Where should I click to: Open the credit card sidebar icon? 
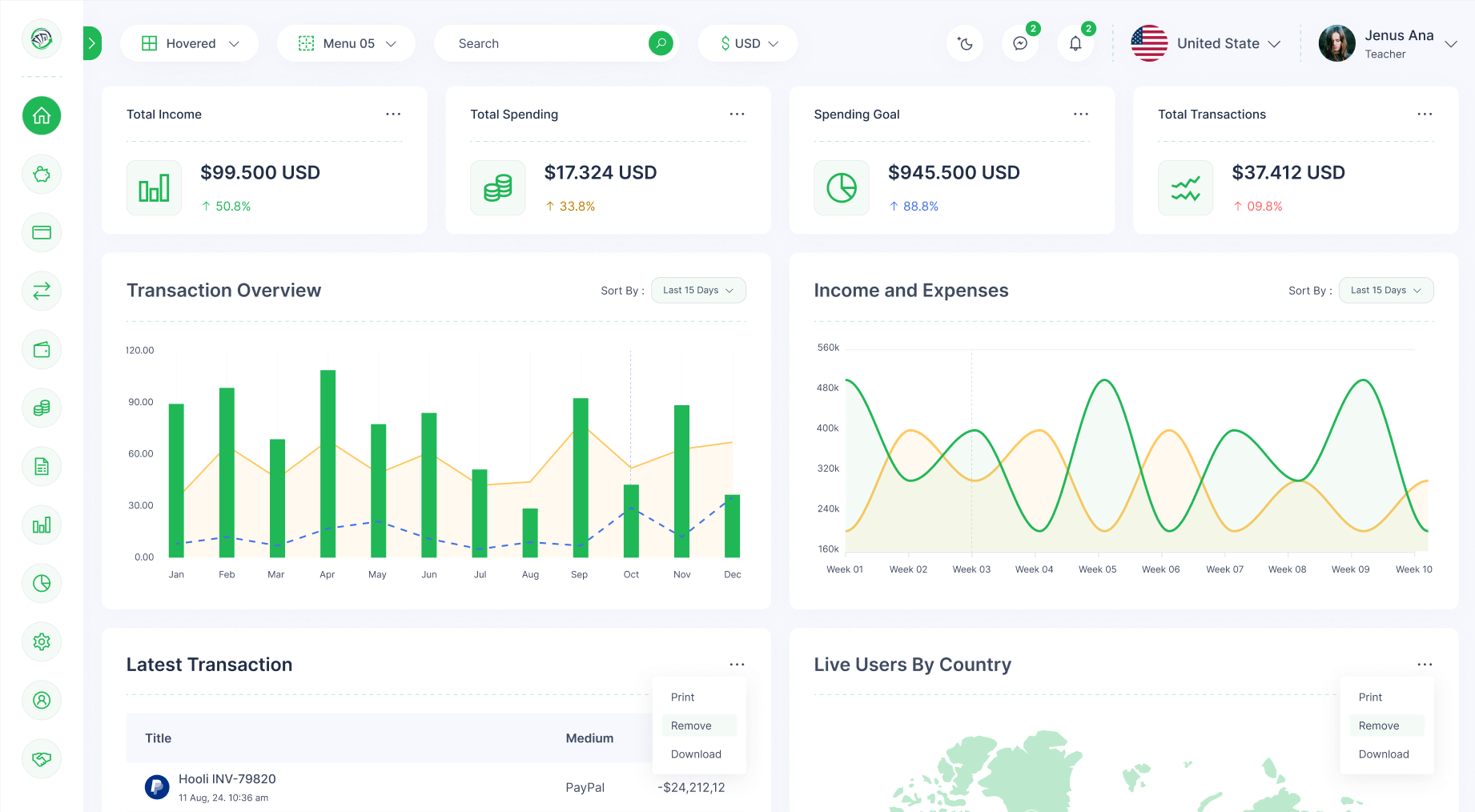pos(42,233)
